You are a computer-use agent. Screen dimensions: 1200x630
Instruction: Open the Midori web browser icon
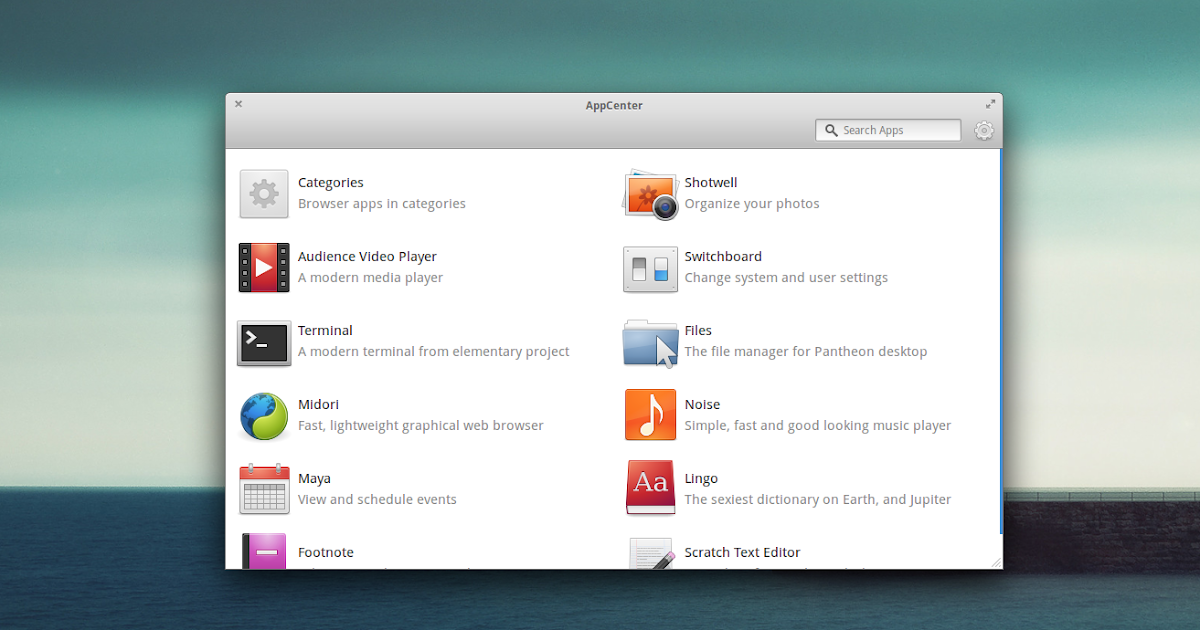263,415
